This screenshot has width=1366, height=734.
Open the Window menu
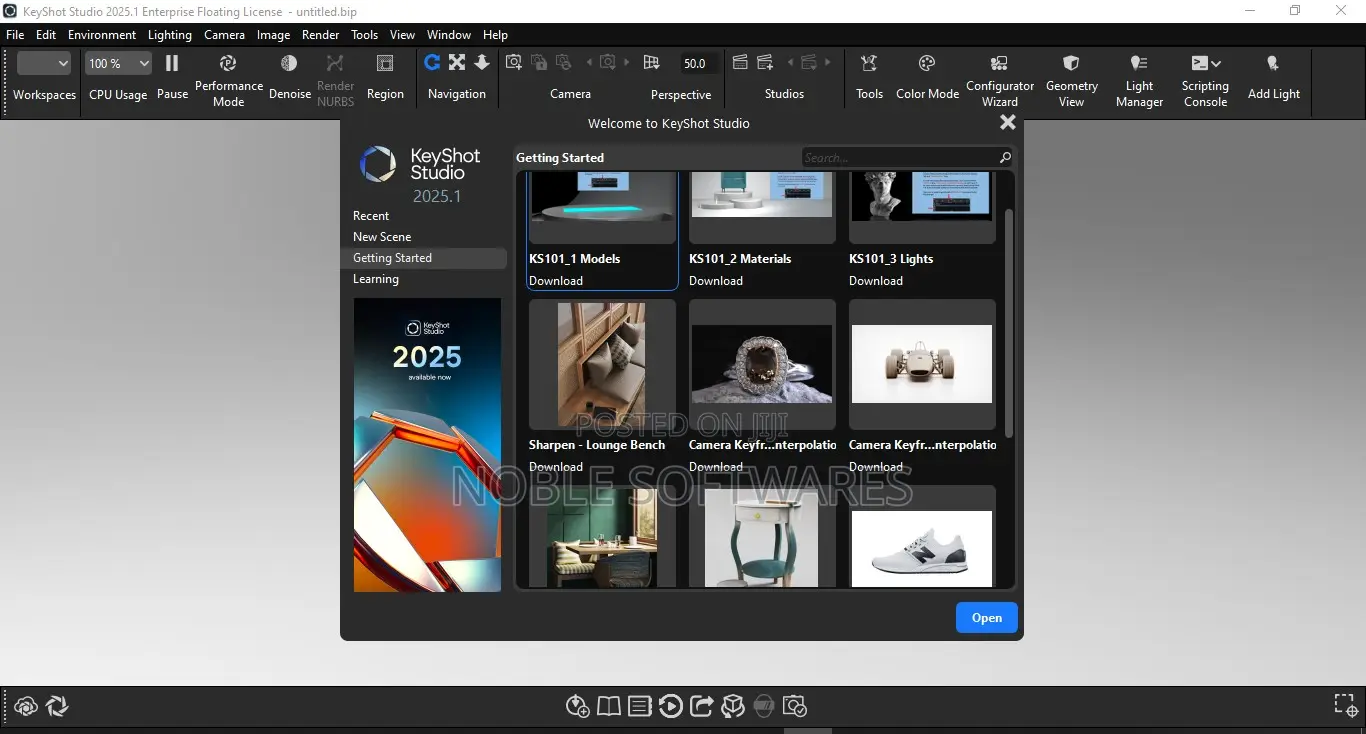tap(449, 34)
